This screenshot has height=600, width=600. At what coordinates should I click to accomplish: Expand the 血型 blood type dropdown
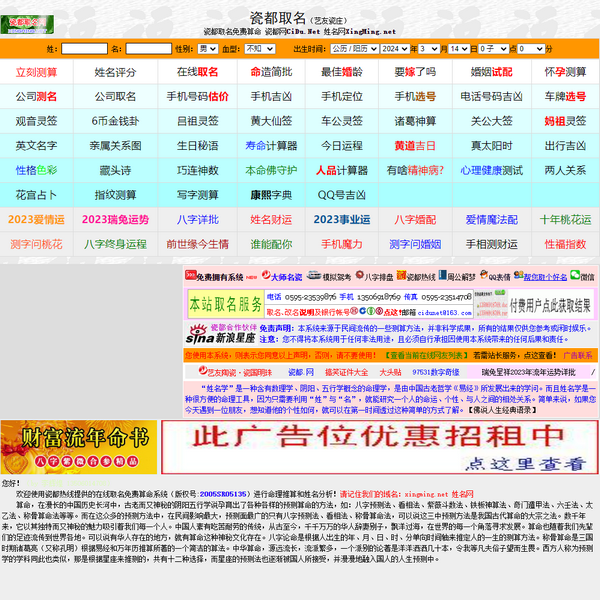259,48
